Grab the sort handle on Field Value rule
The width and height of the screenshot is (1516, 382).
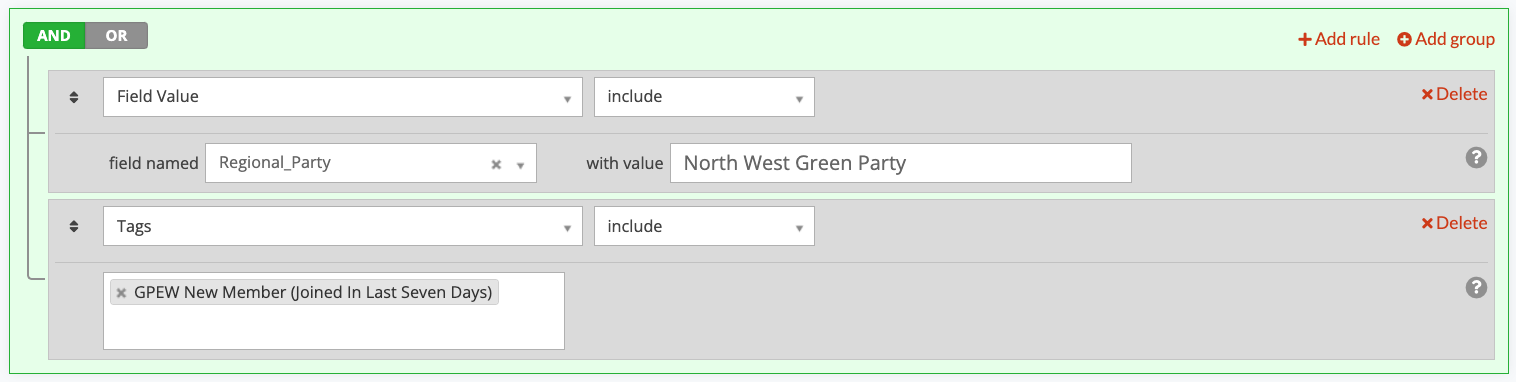[x=74, y=97]
